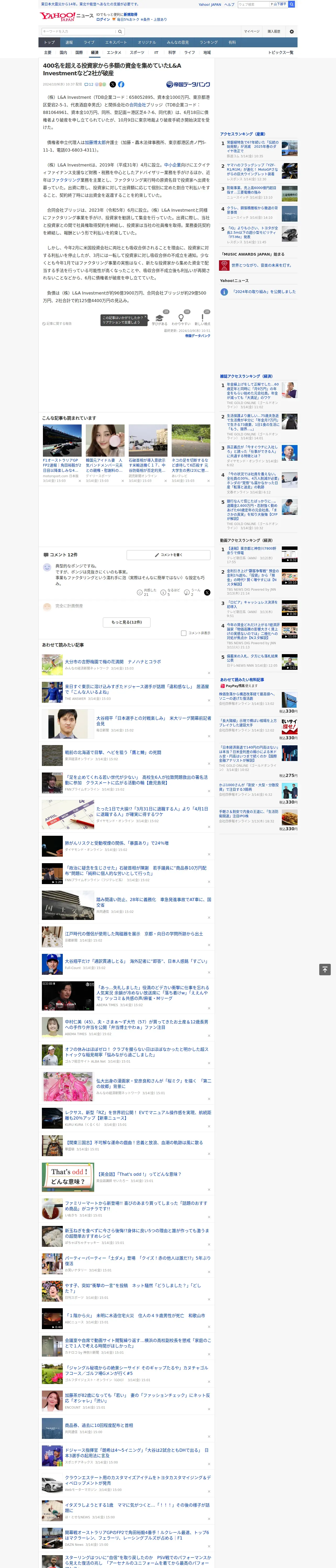Click the コメントを書く button
The width and height of the screenshot is (336, 1568).
click(x=168, y=555)
